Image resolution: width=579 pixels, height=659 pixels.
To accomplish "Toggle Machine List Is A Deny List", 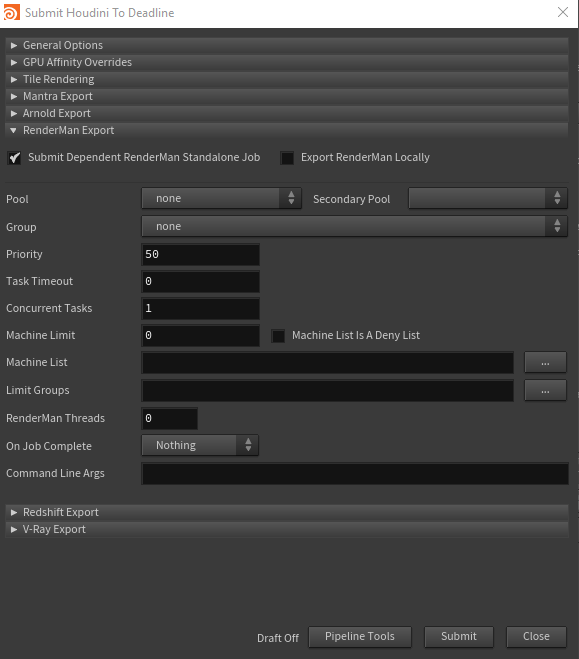I will (278, 336).
